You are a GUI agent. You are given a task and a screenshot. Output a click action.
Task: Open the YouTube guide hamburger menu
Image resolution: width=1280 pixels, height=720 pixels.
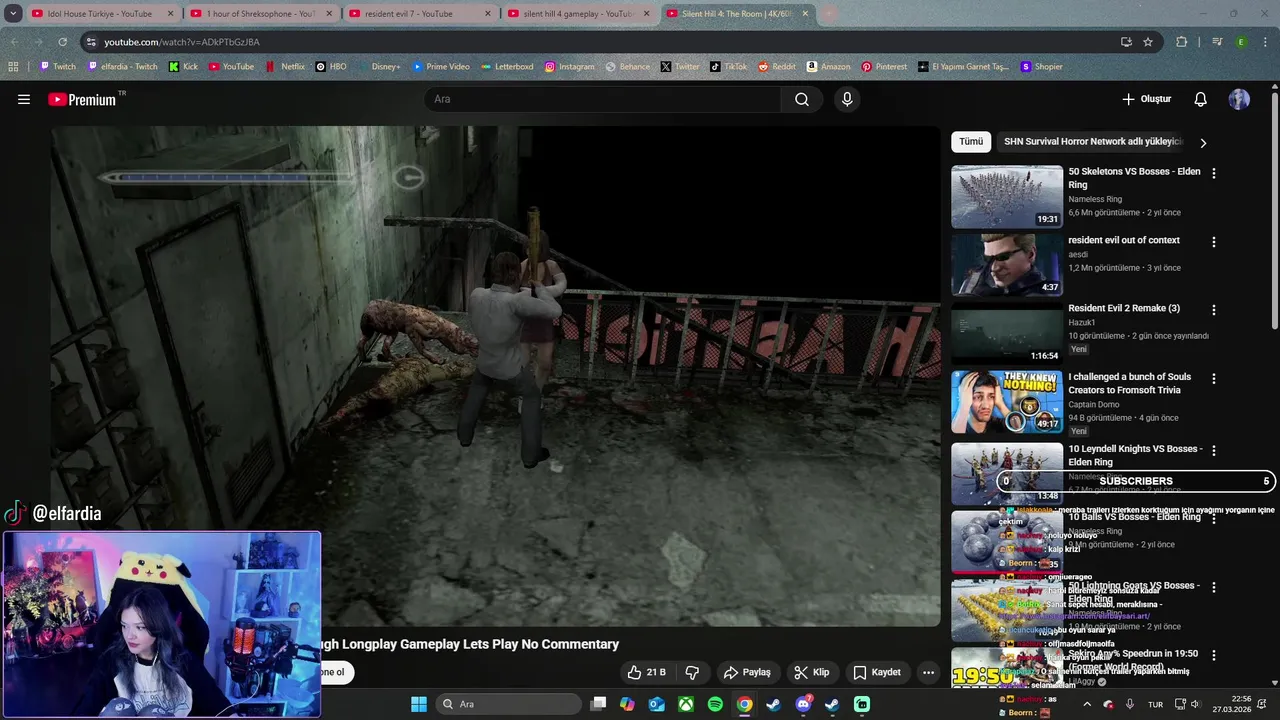tap(24, 99)
